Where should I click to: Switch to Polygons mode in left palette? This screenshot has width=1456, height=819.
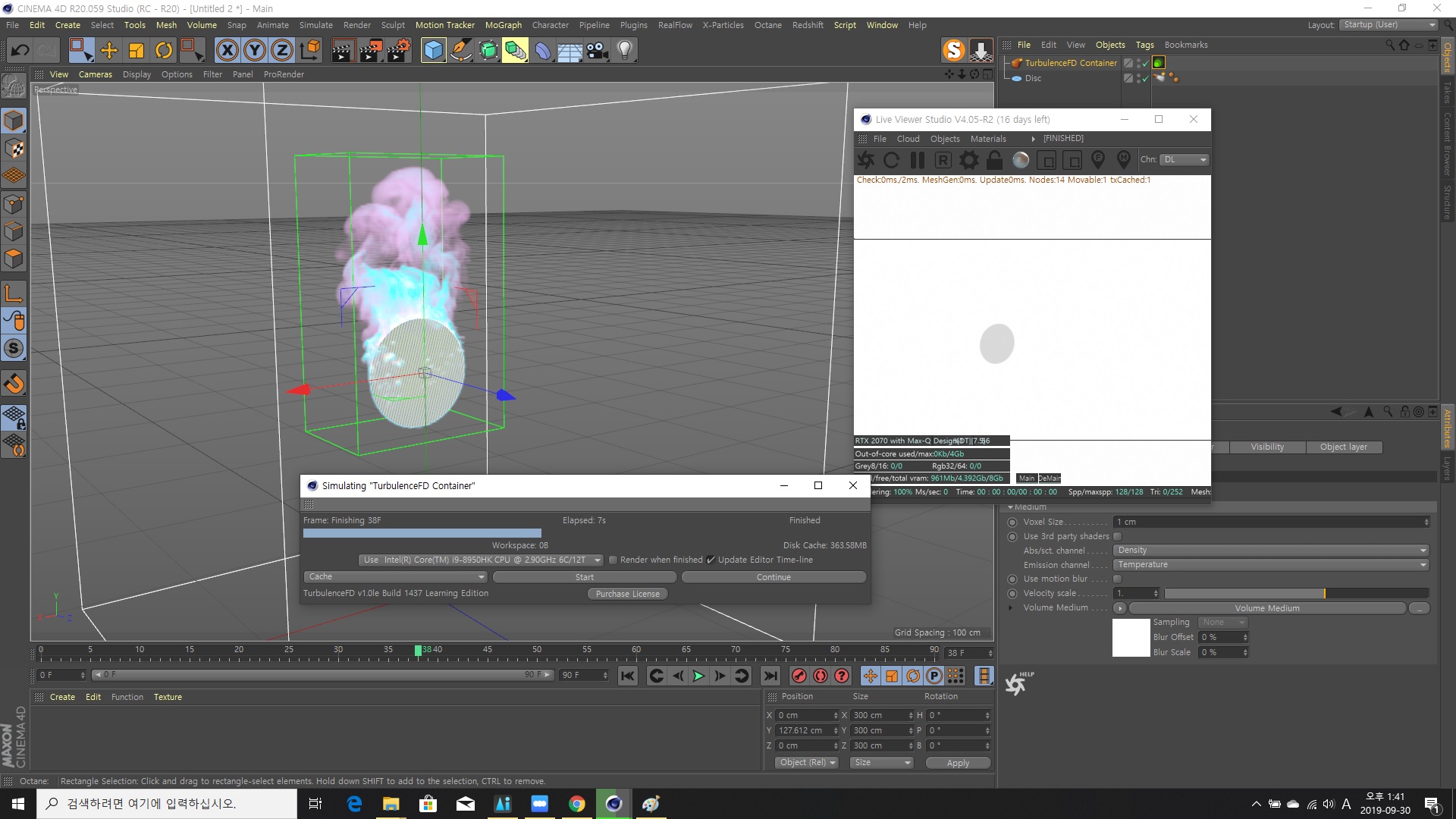[x=14, y=259]
